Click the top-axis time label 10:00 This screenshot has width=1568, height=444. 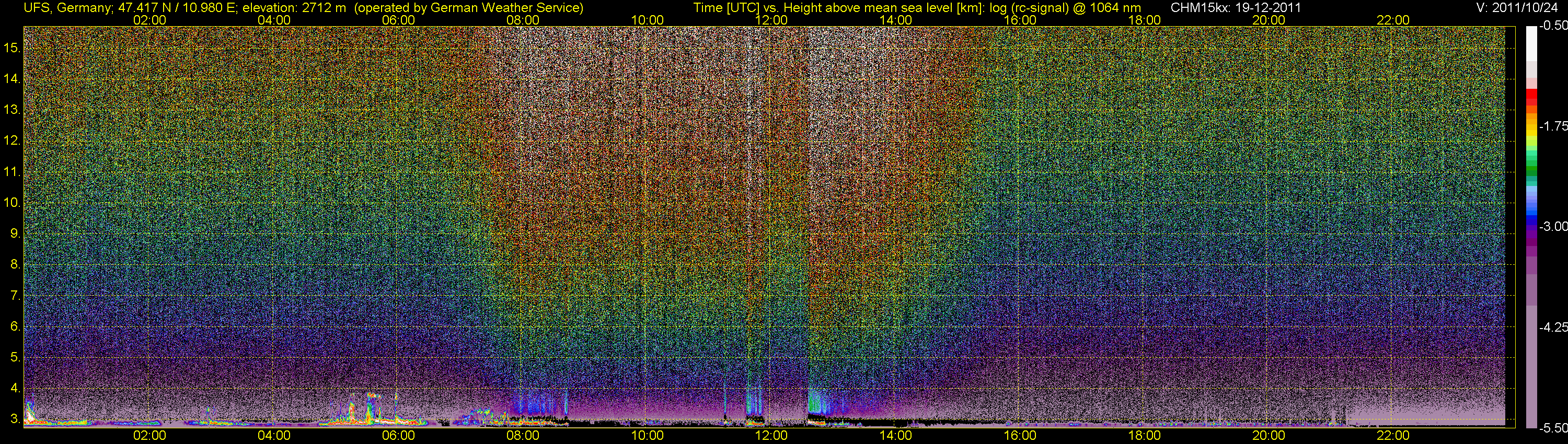pos(647,20)
